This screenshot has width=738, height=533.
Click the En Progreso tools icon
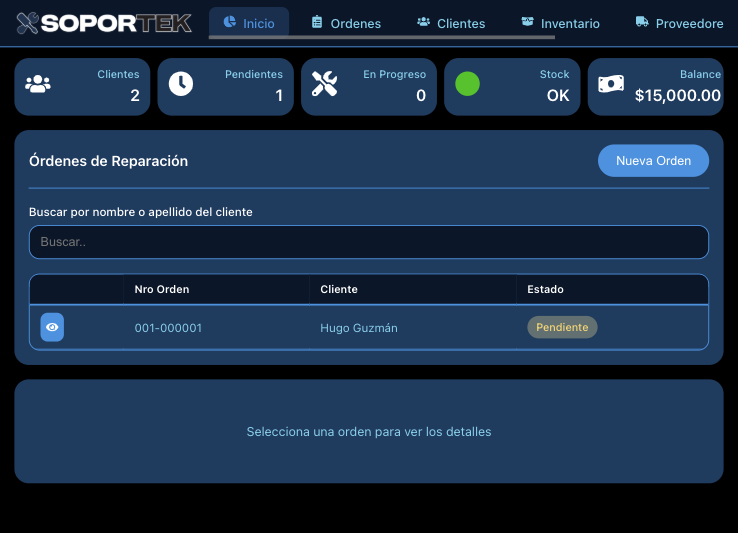click(x=324, y=84)
